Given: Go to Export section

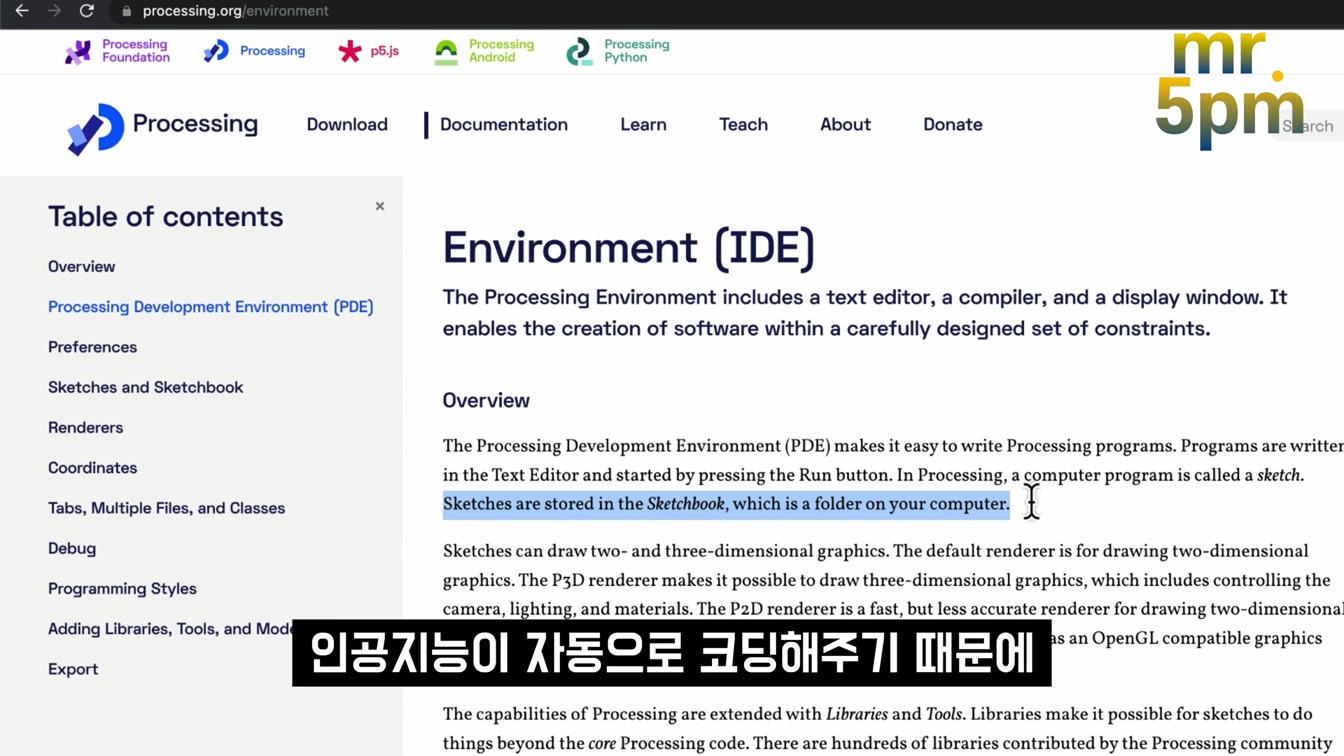Looking at the screenshot, I should 73,669.
